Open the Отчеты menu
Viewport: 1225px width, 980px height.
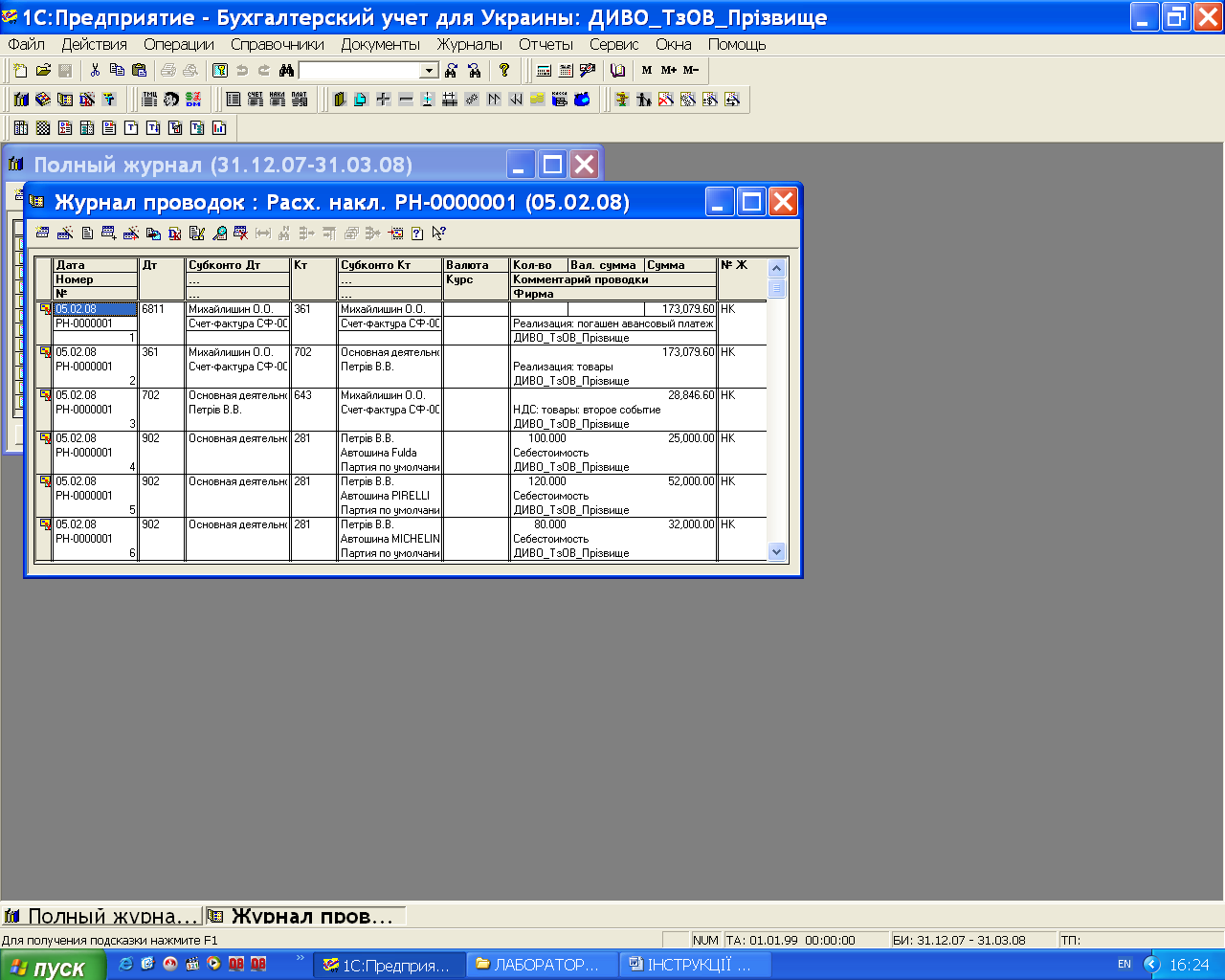pyautogui.click(x=546, y=44)
